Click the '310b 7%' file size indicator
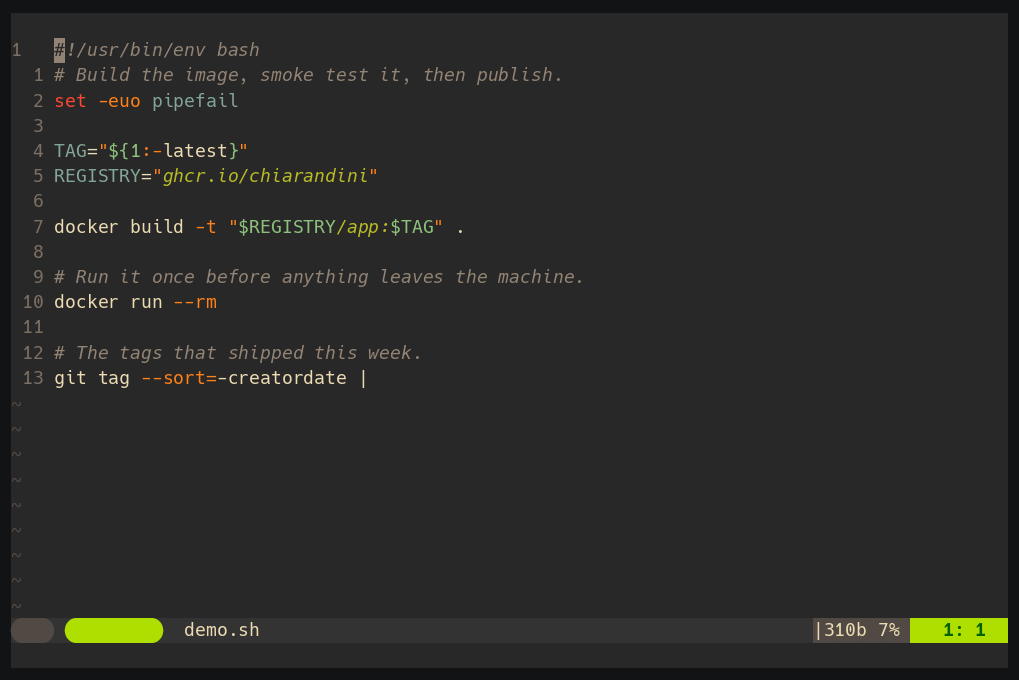 pyautogui.click(x=862, y=630)
